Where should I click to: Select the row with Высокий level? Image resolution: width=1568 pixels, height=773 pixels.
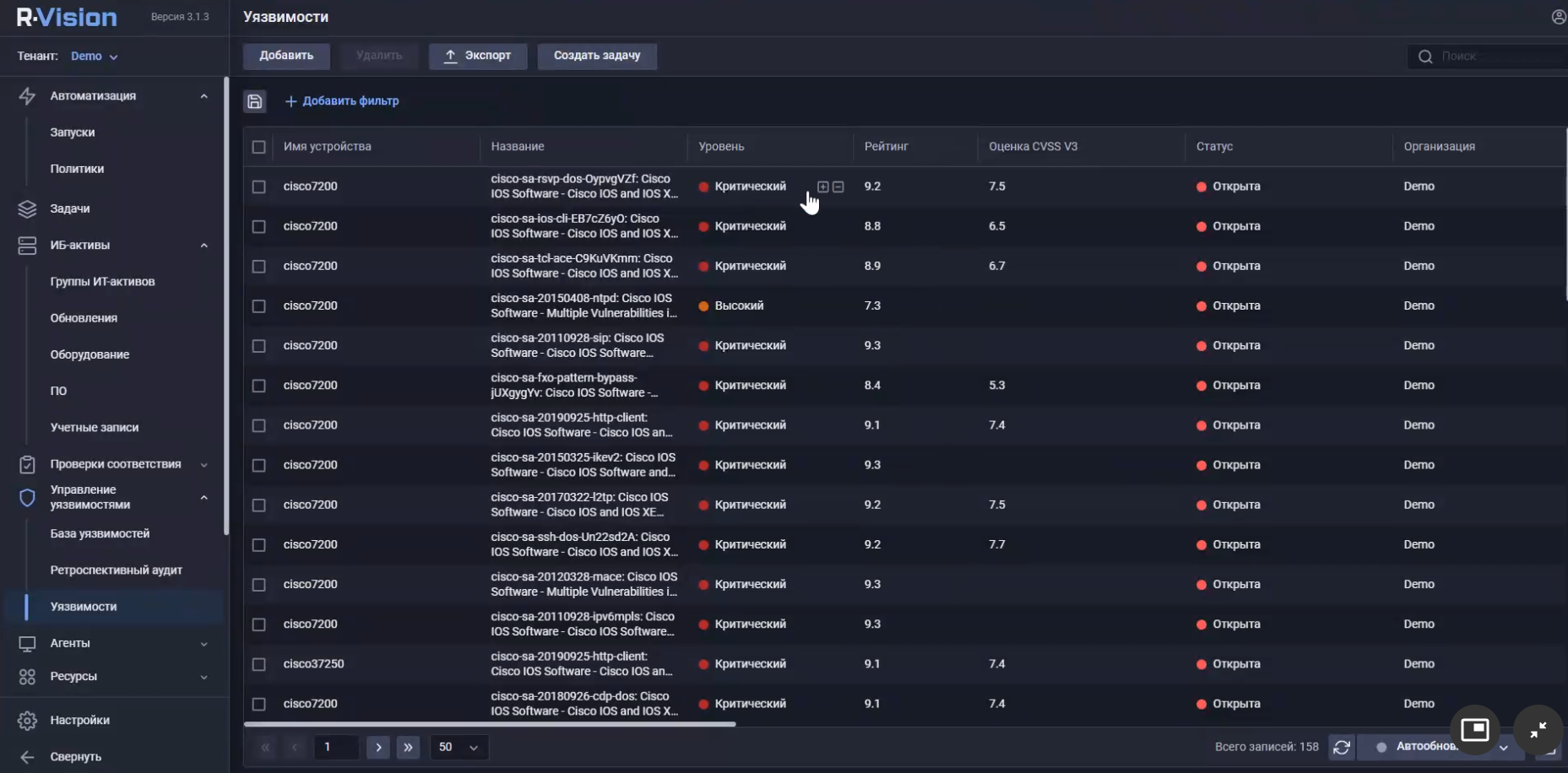259,306
